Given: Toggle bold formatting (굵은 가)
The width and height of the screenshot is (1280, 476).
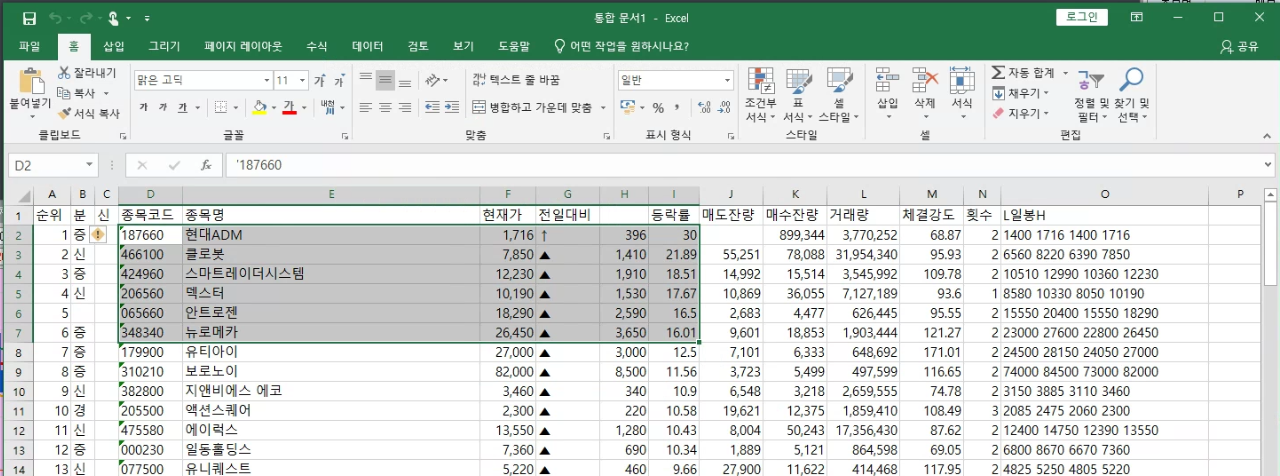Looking at the screenshot, I should click(143, 107).
